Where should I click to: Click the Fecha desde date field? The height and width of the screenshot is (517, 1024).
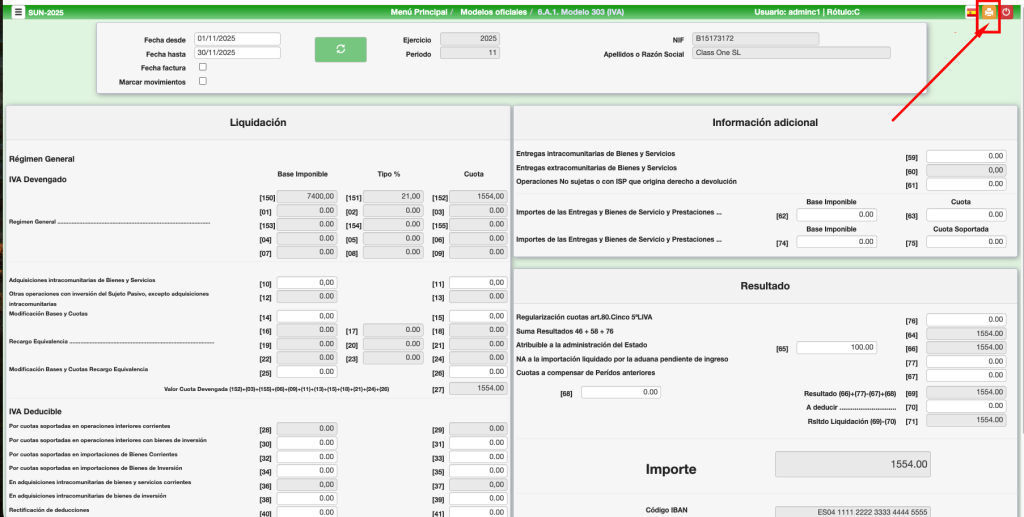click(x=237, y=39)
